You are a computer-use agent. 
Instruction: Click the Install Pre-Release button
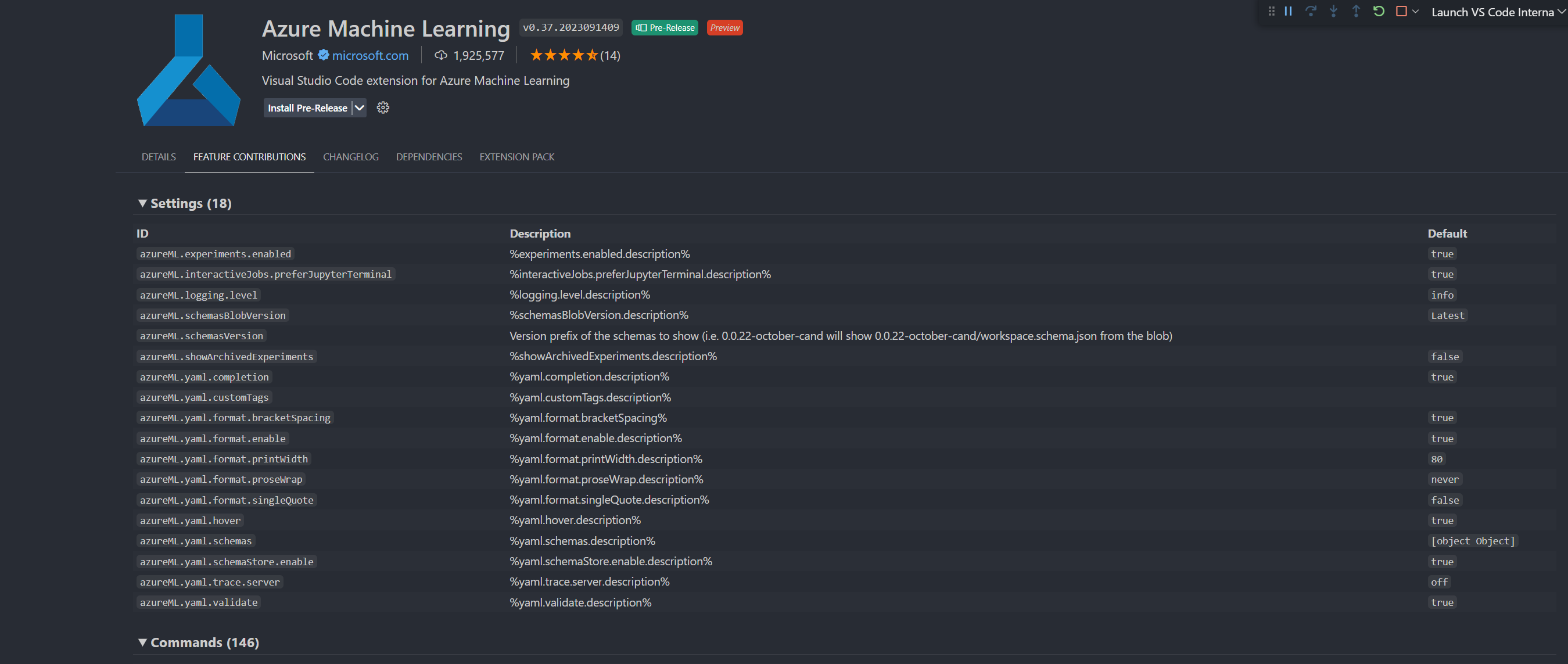307,107
